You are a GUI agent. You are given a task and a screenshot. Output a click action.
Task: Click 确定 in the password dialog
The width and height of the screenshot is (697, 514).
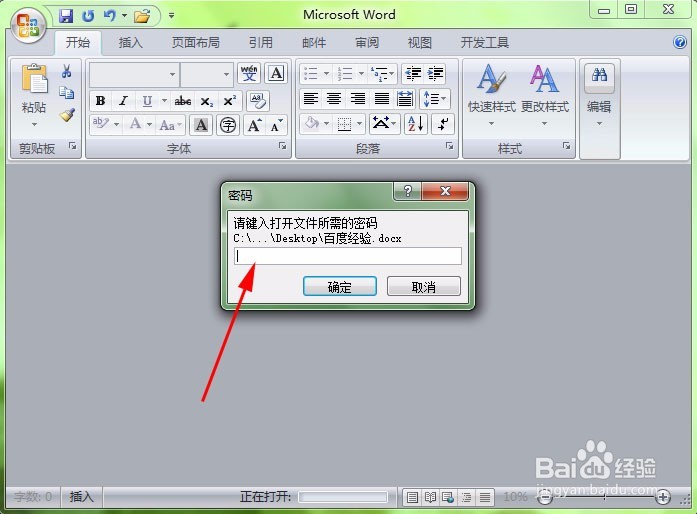[340, 286]
